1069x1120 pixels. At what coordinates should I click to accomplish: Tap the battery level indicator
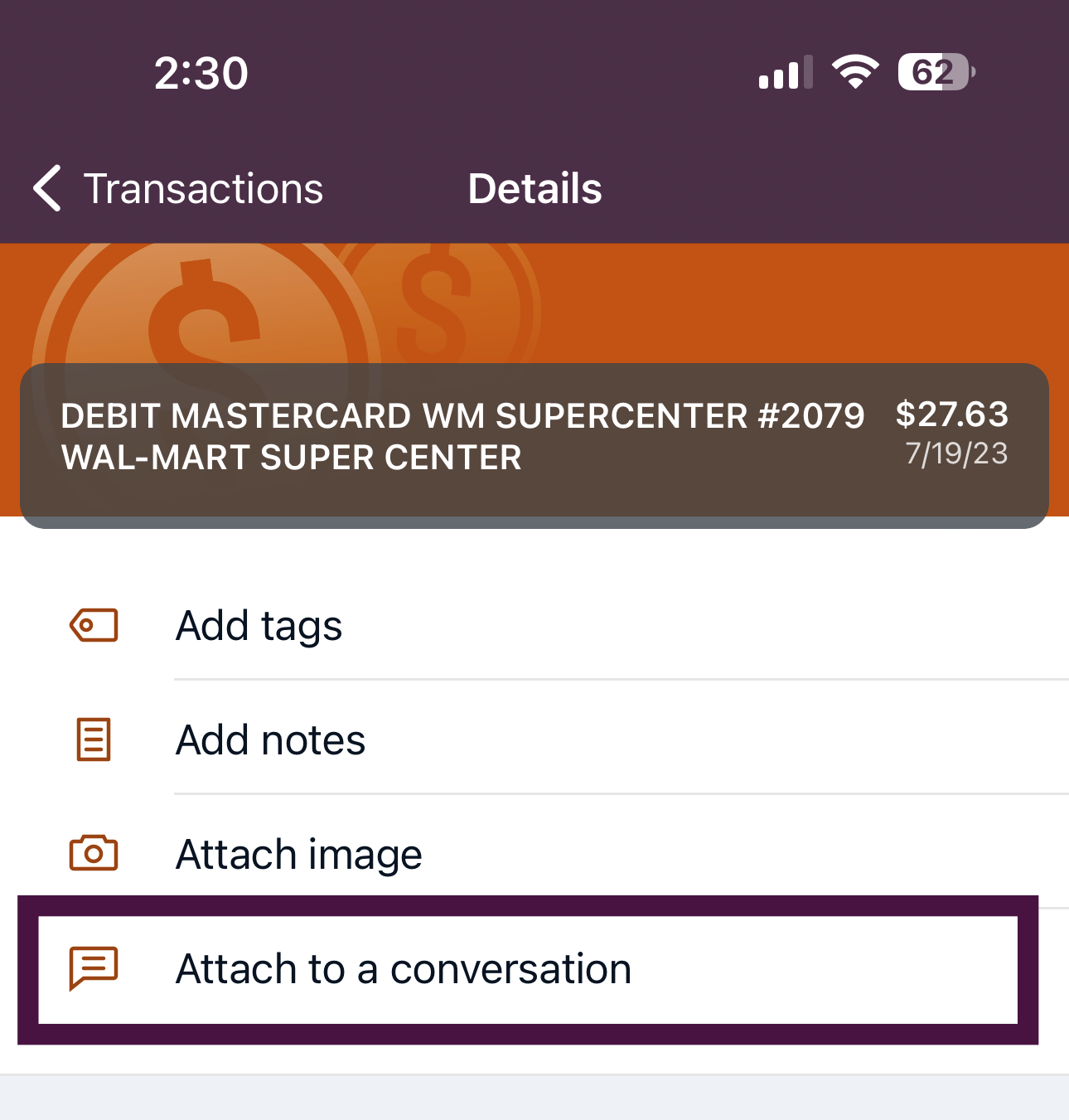click(x=936, y=72)
